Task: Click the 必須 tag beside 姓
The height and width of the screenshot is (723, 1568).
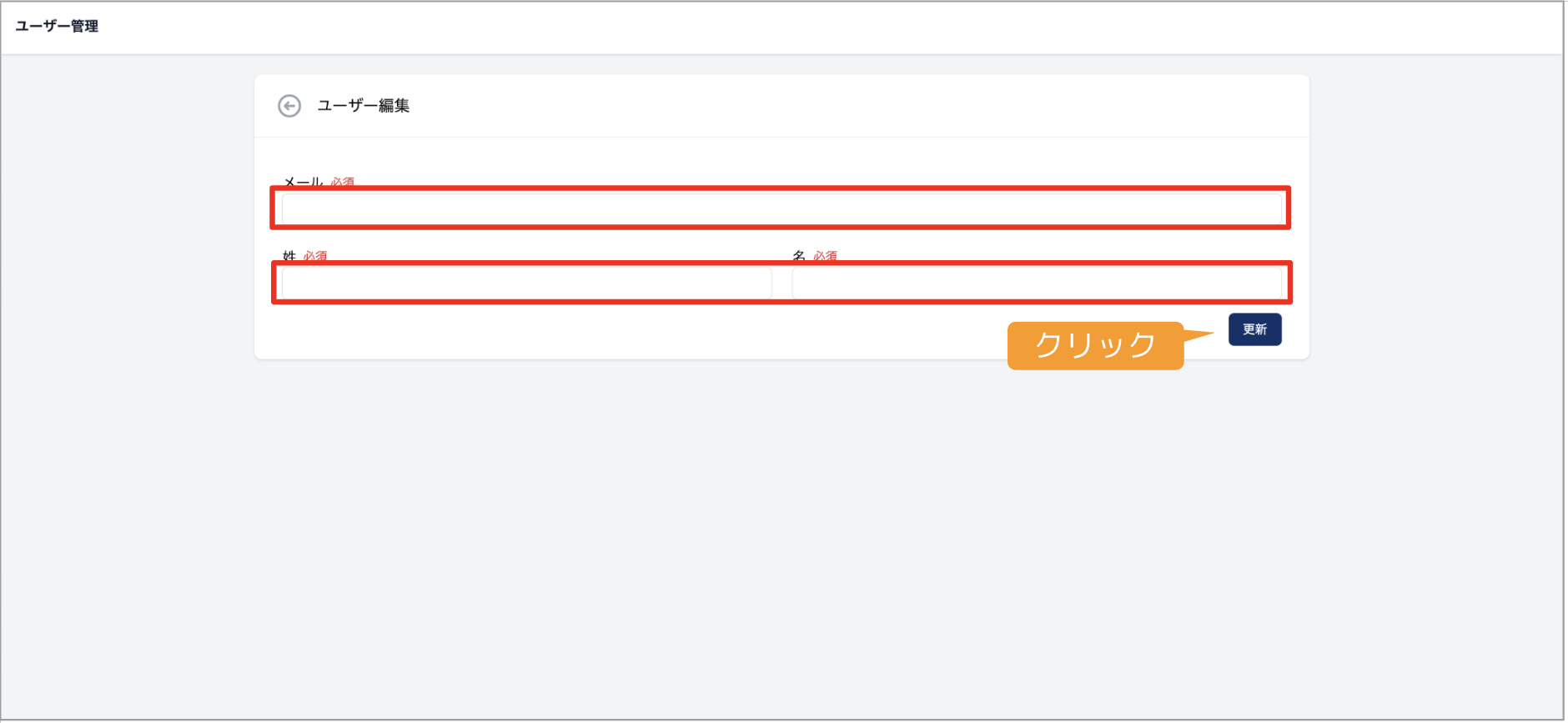Action: tap(315, 256)
